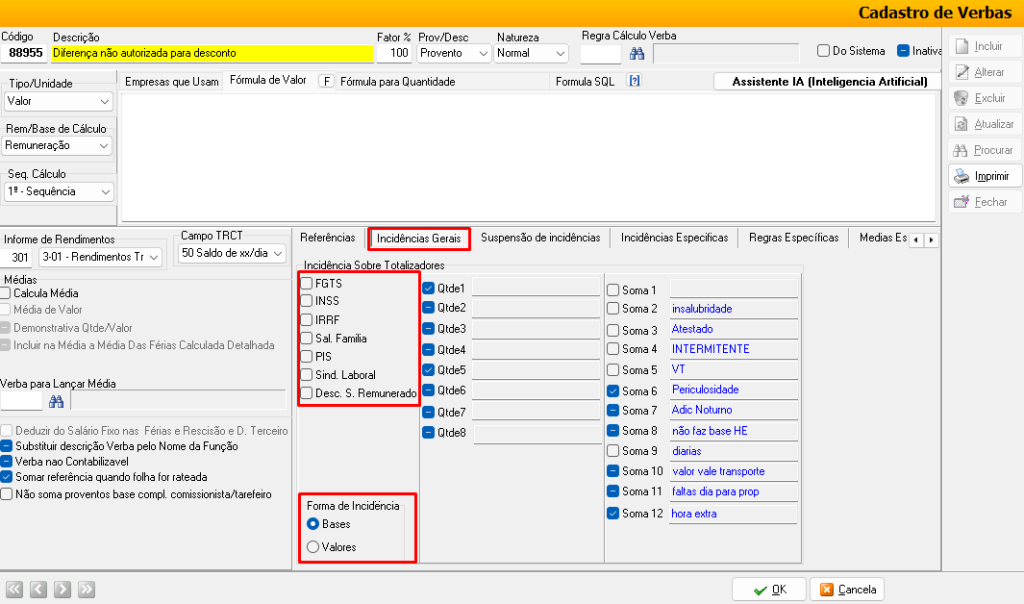Image resolution: width=1024 pixels, height=604 pixels.
Task: Check Soma 2 insalubridade checkbox
Action: (613, 308)
